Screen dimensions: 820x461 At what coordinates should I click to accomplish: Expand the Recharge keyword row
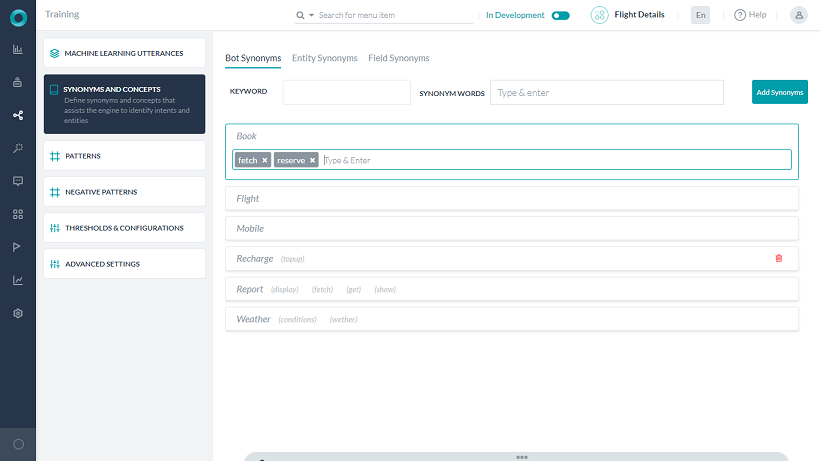(x=512, y=259)
